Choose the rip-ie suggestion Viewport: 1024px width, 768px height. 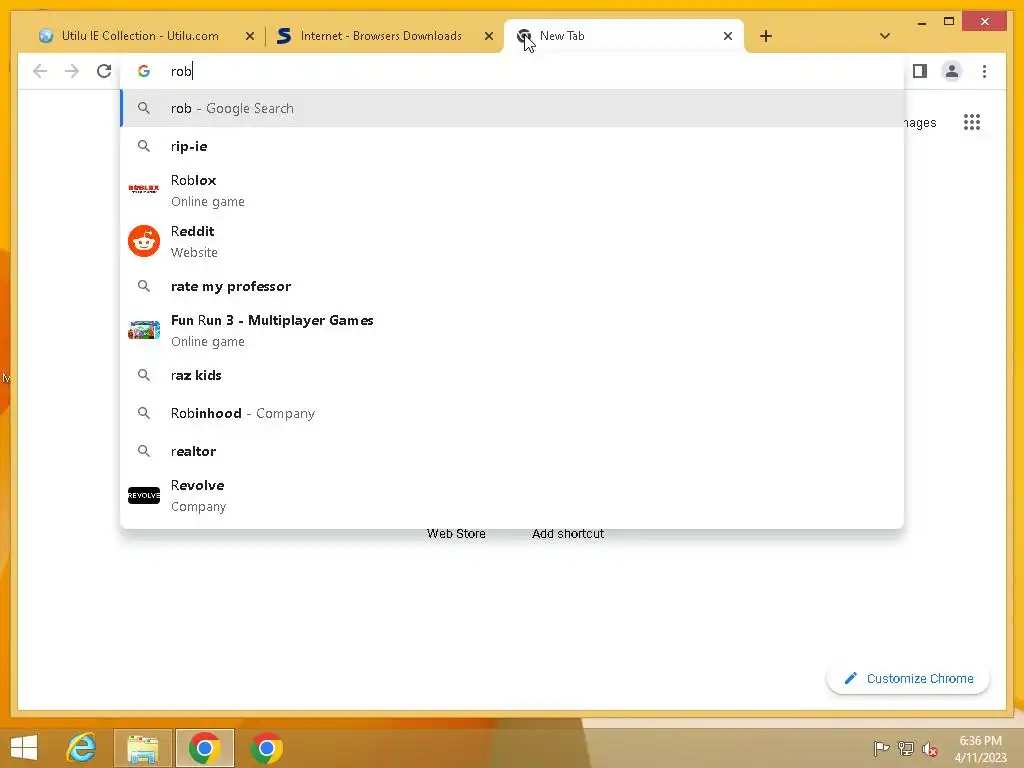click(513, 146)
